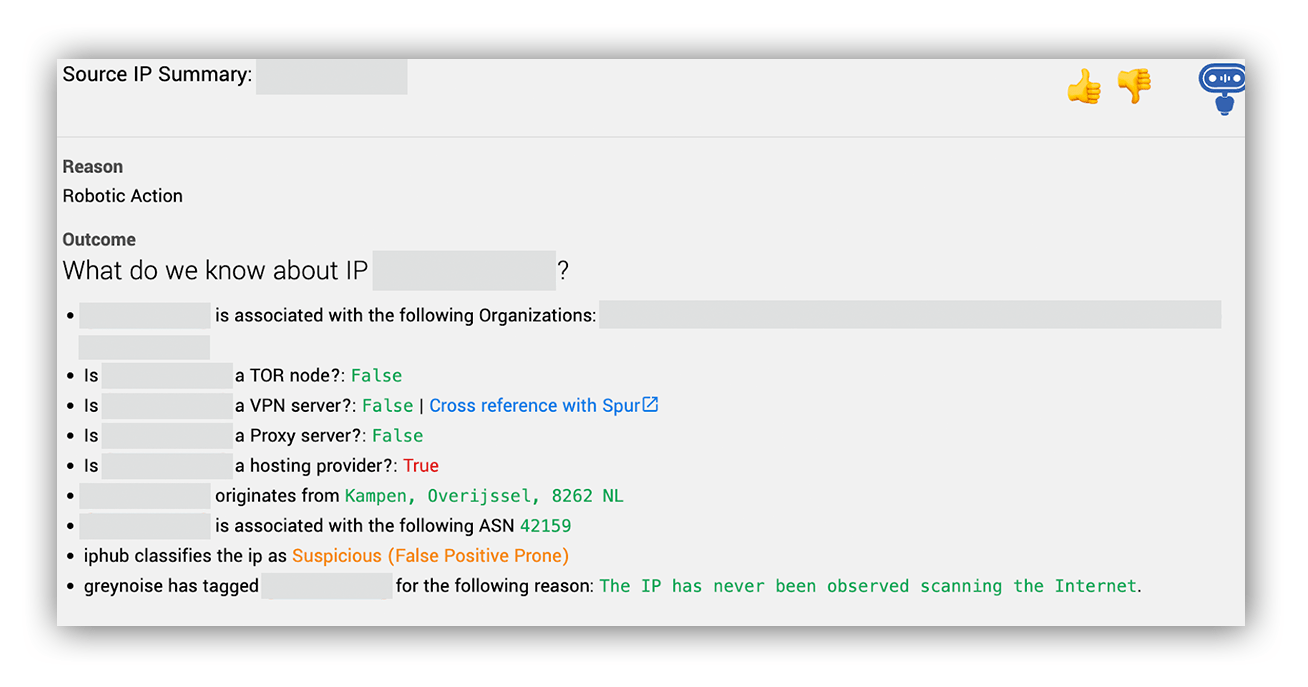Click the TOR node False value

376,375
